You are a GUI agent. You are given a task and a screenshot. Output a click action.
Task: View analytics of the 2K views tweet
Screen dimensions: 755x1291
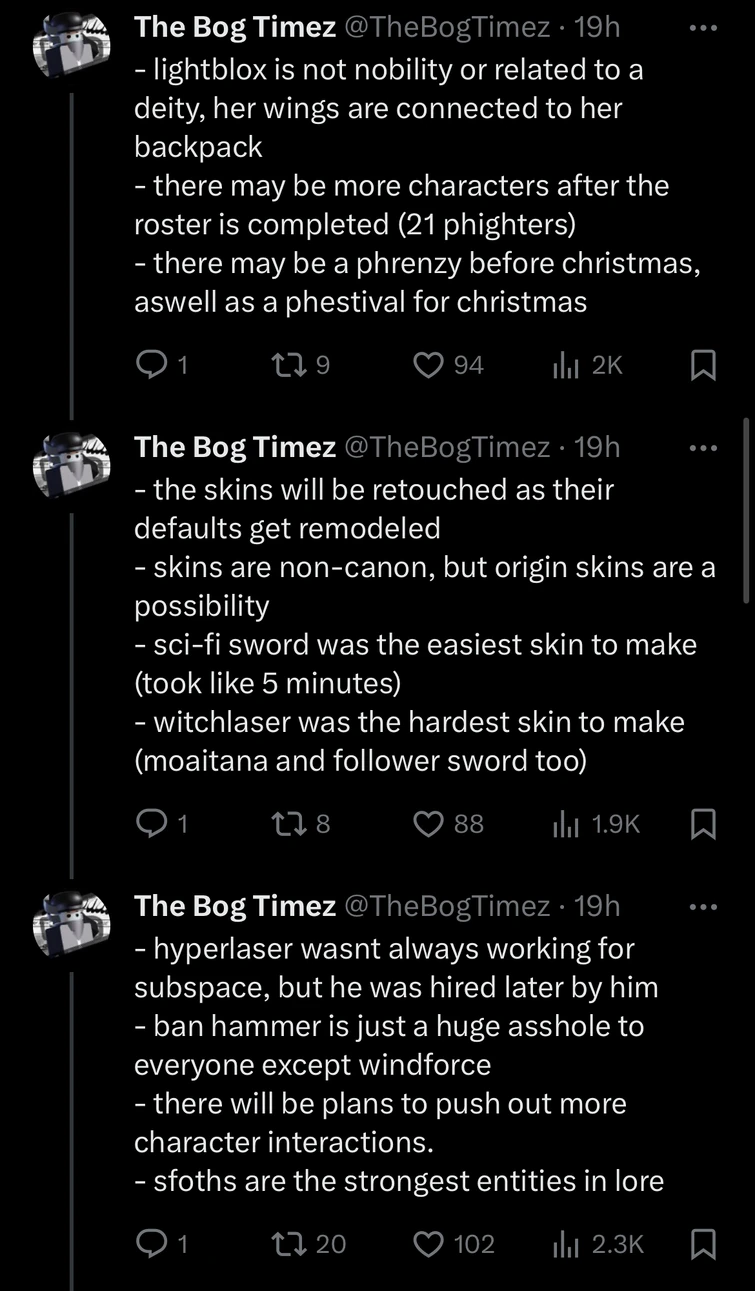pos(565,366)
